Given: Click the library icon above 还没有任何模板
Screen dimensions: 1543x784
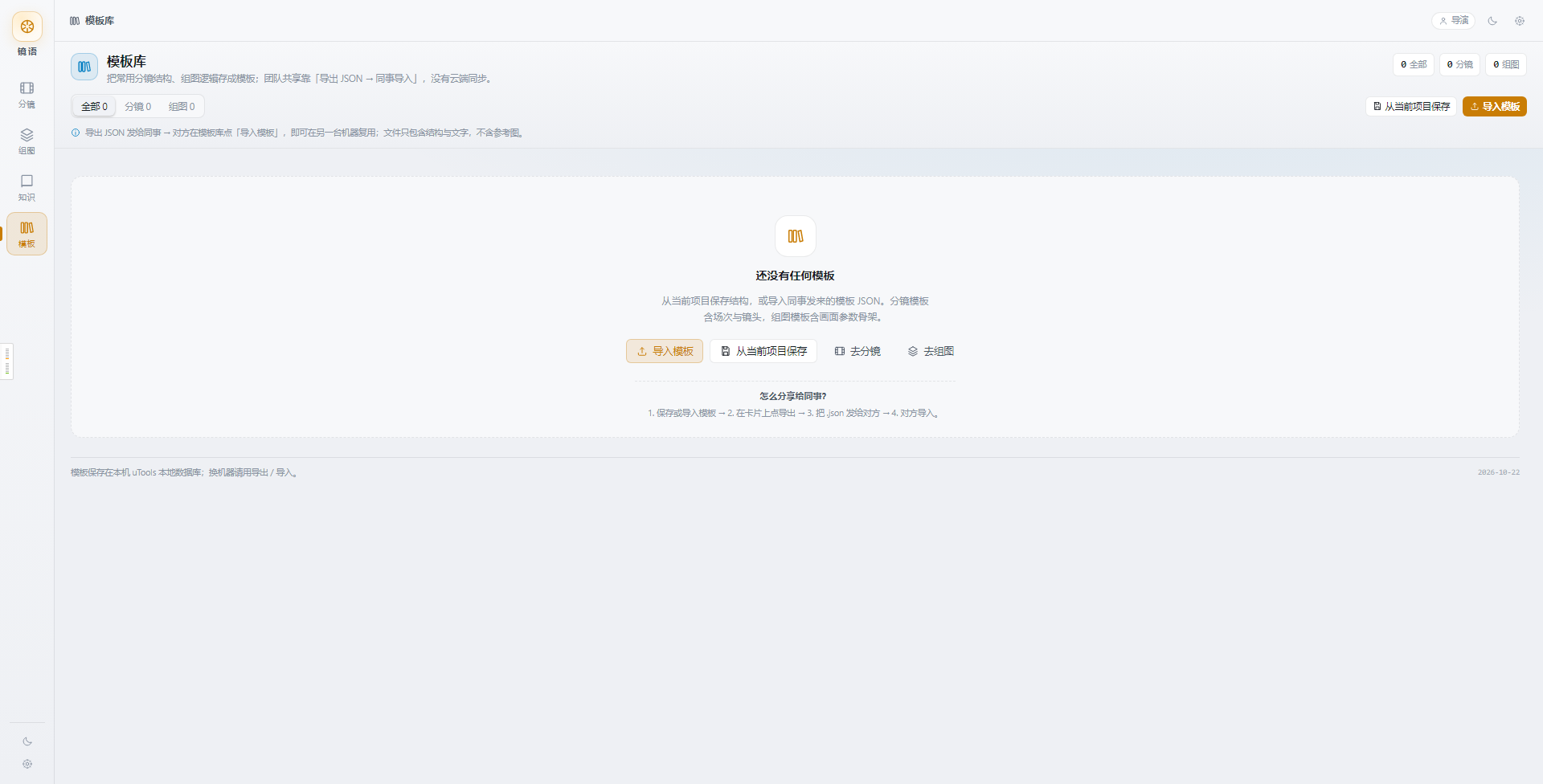Looking at the screenshot, I should pos(796,236).
